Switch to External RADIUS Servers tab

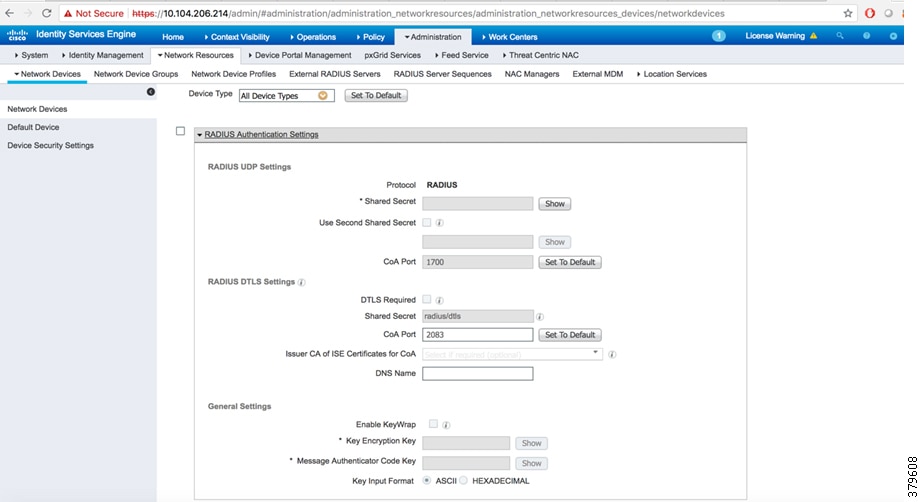point(334,74)
